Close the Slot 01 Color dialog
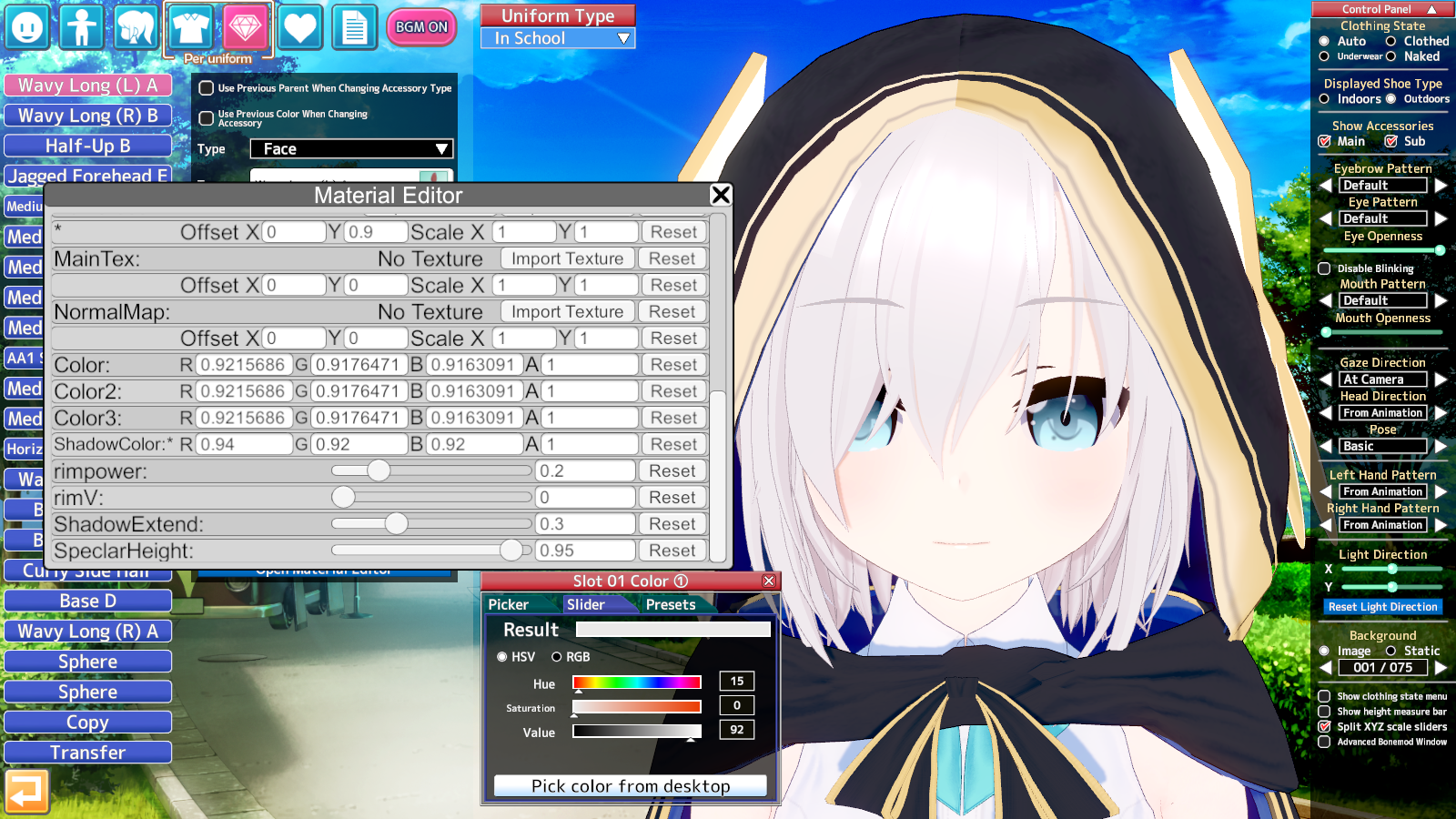The image size is (1456, 819). [769, 581]
